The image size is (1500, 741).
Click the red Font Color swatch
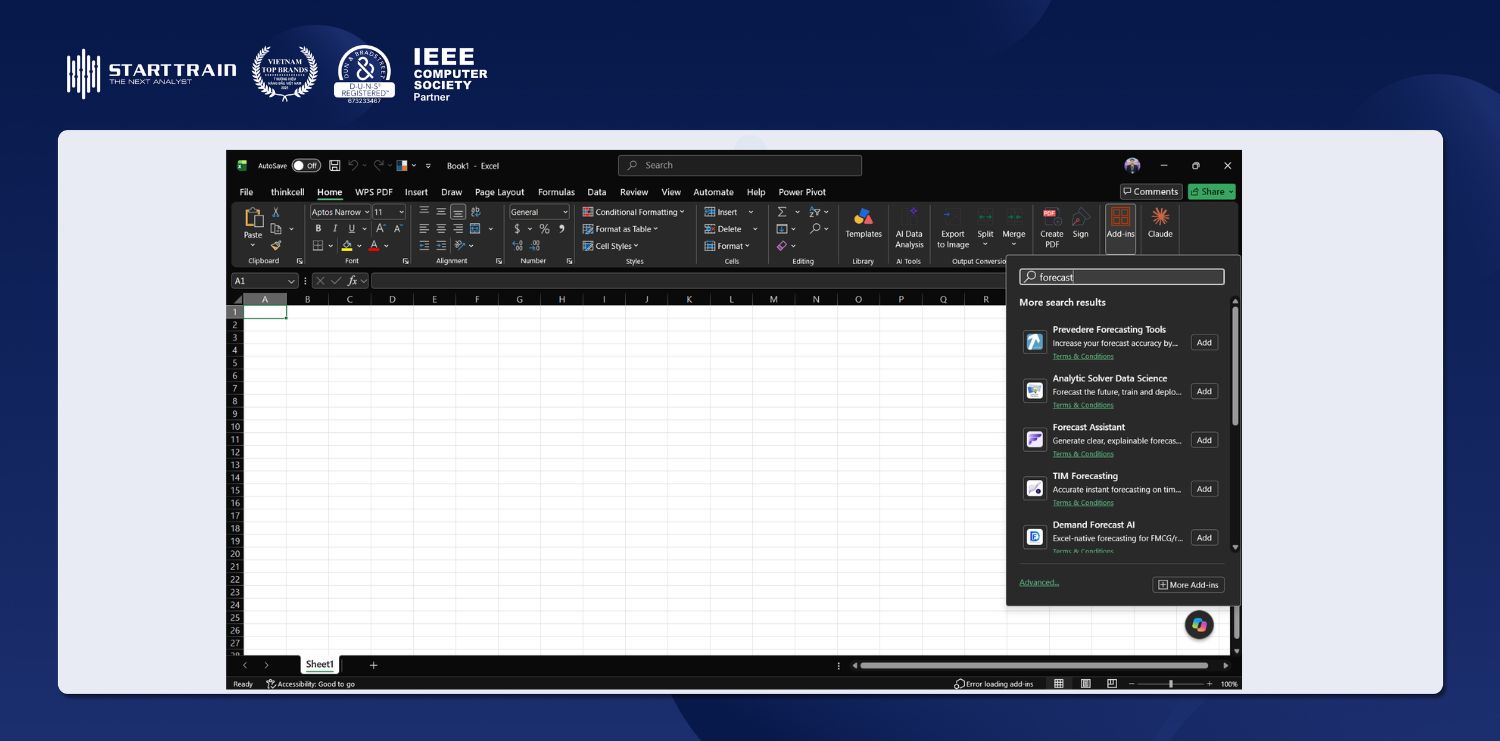pos(374,245)
